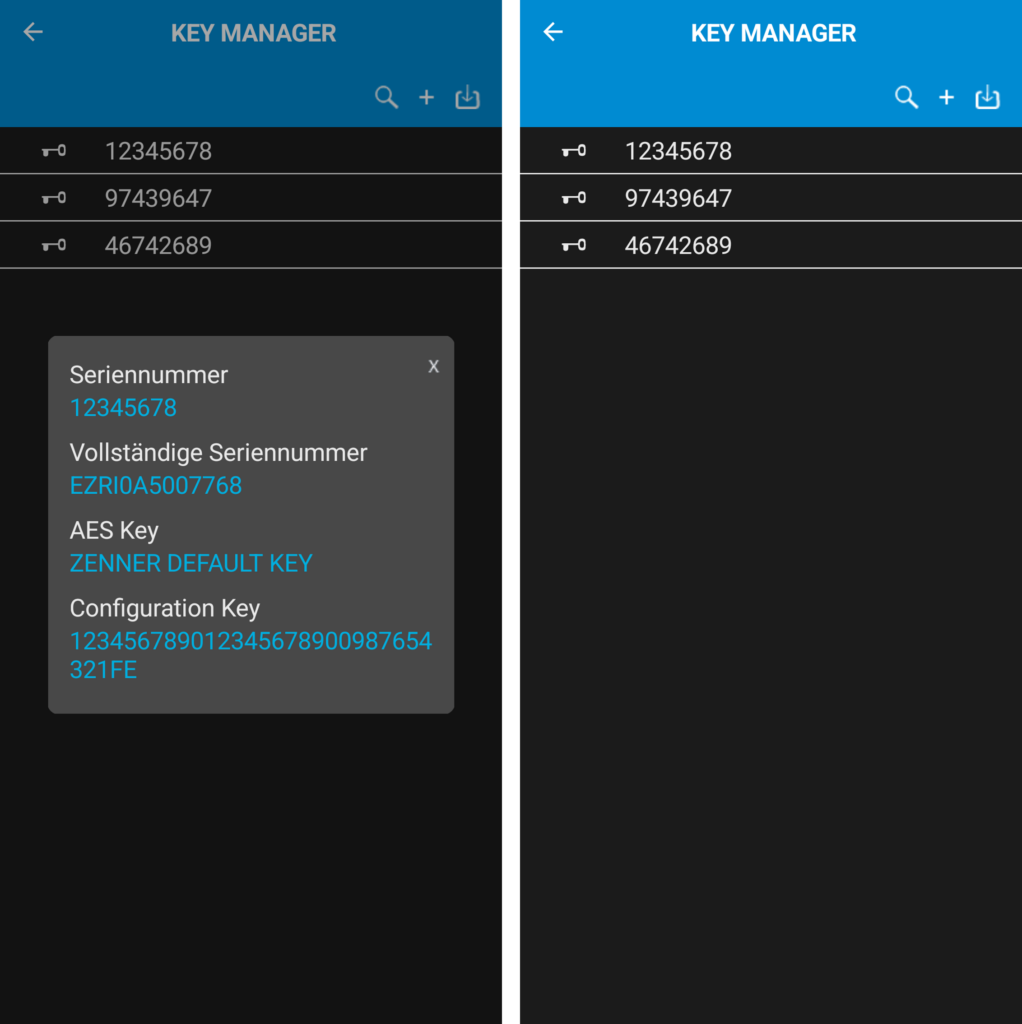Tap the KEY MANAGER title bar
The height and width of the screenshot is (1024, 1022).
coord(252,32)
